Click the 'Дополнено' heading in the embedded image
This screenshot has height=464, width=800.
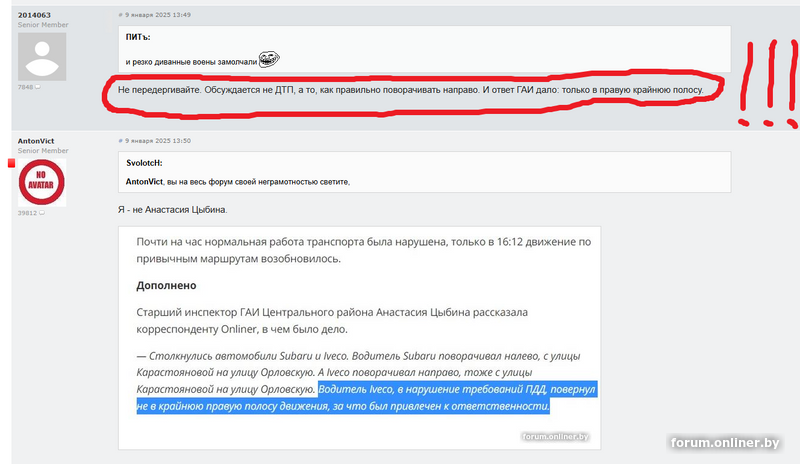pyautogui.click(x=166, y=285)
